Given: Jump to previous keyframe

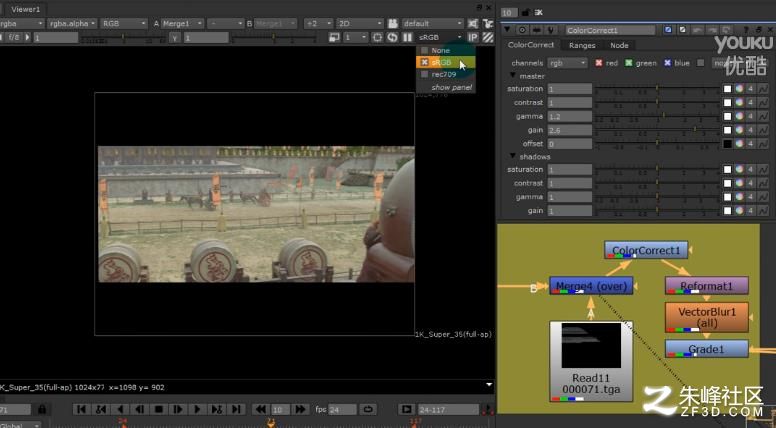Looking at the screenshot, I should [x=101, y=409].
